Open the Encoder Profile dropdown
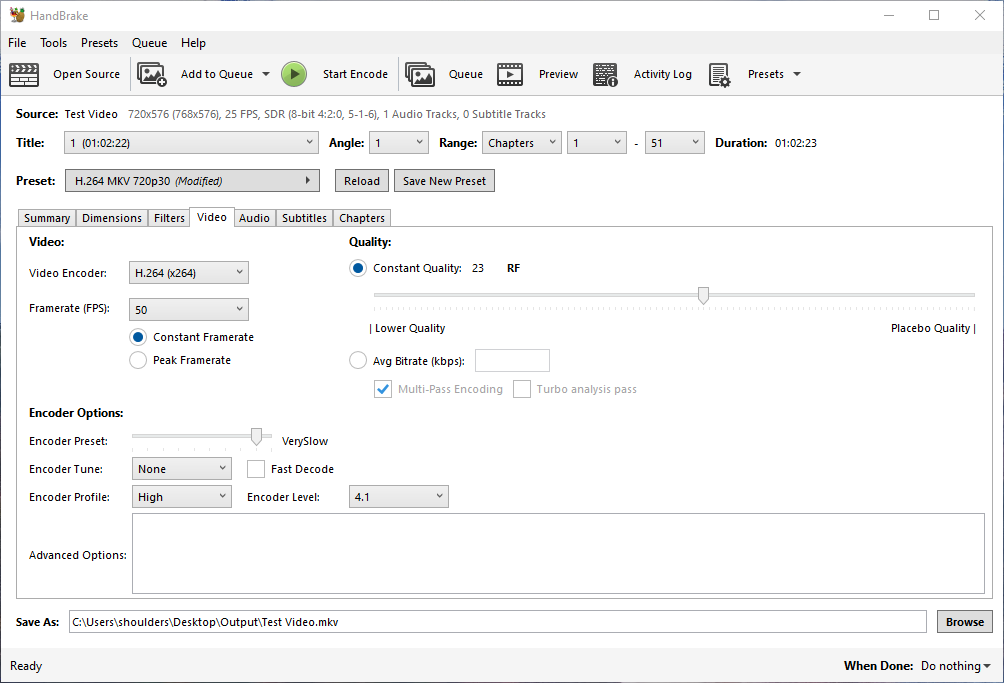 point(182,497)
